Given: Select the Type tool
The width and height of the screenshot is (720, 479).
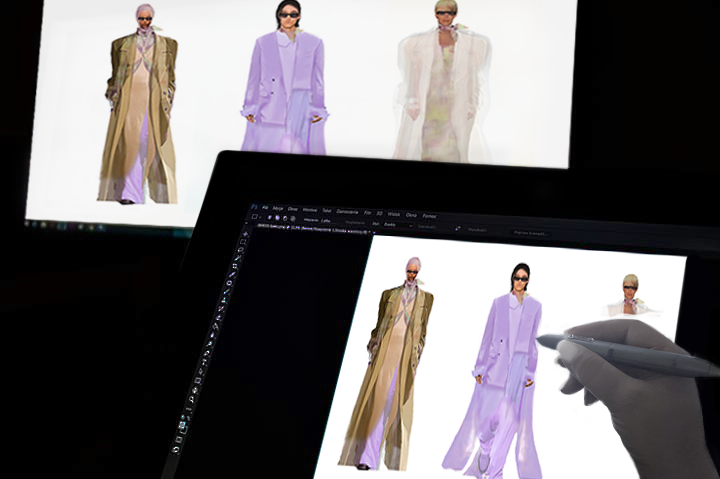Looking at the screenshot, I should pos(204,361).
